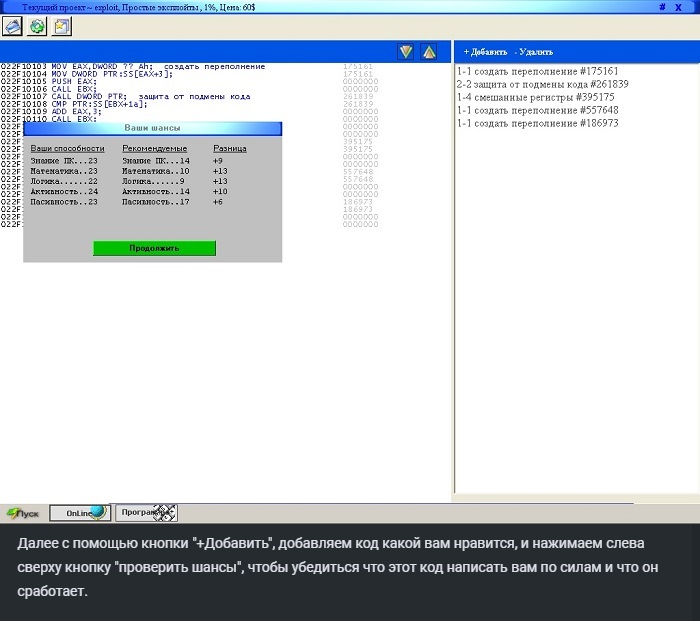This screenshot has height=621, width=700.
Task: Switch to Программы taskbar item
Action: click(x=144, y=513)
